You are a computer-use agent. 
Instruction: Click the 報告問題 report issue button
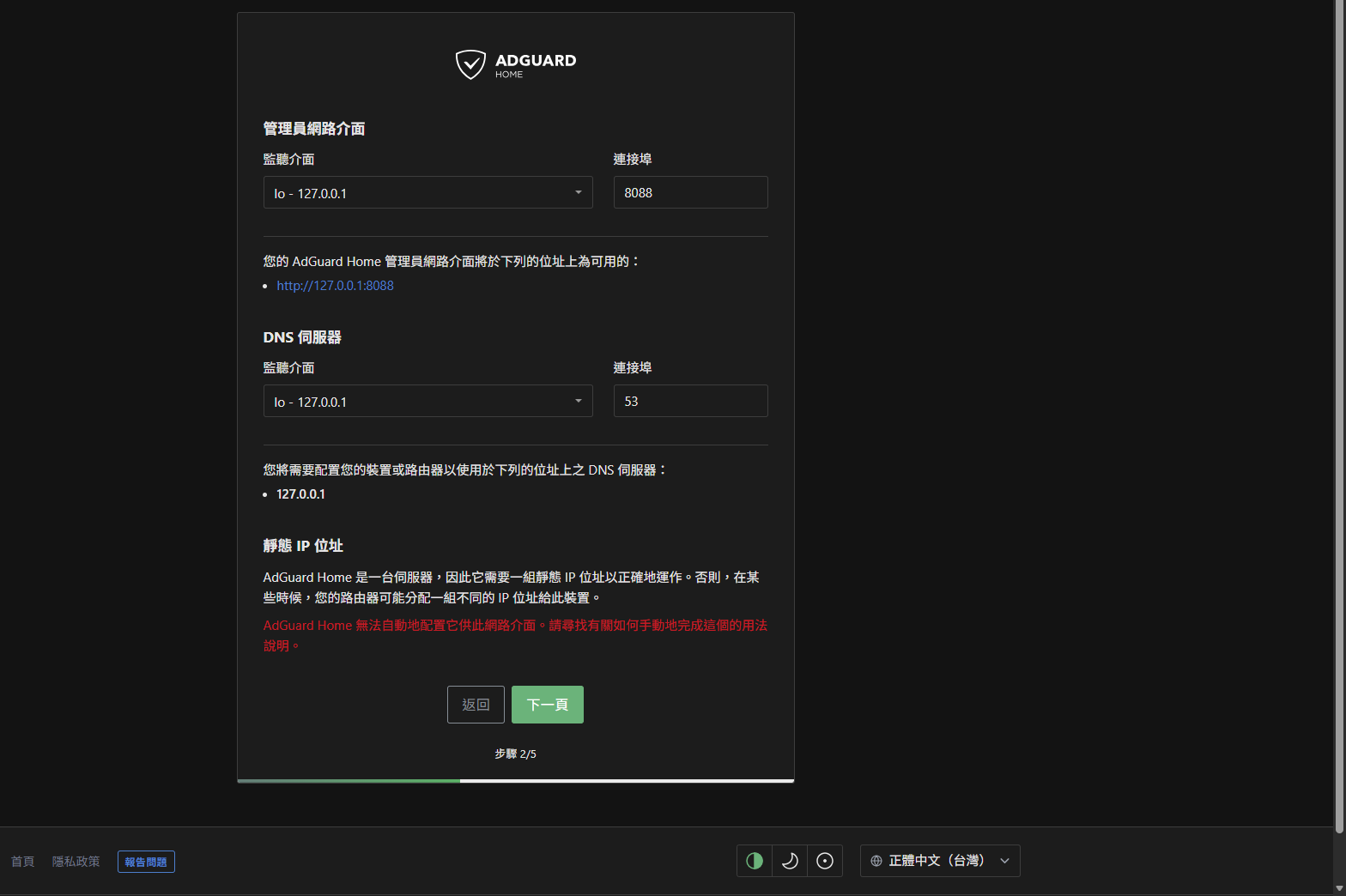point(146,862)
